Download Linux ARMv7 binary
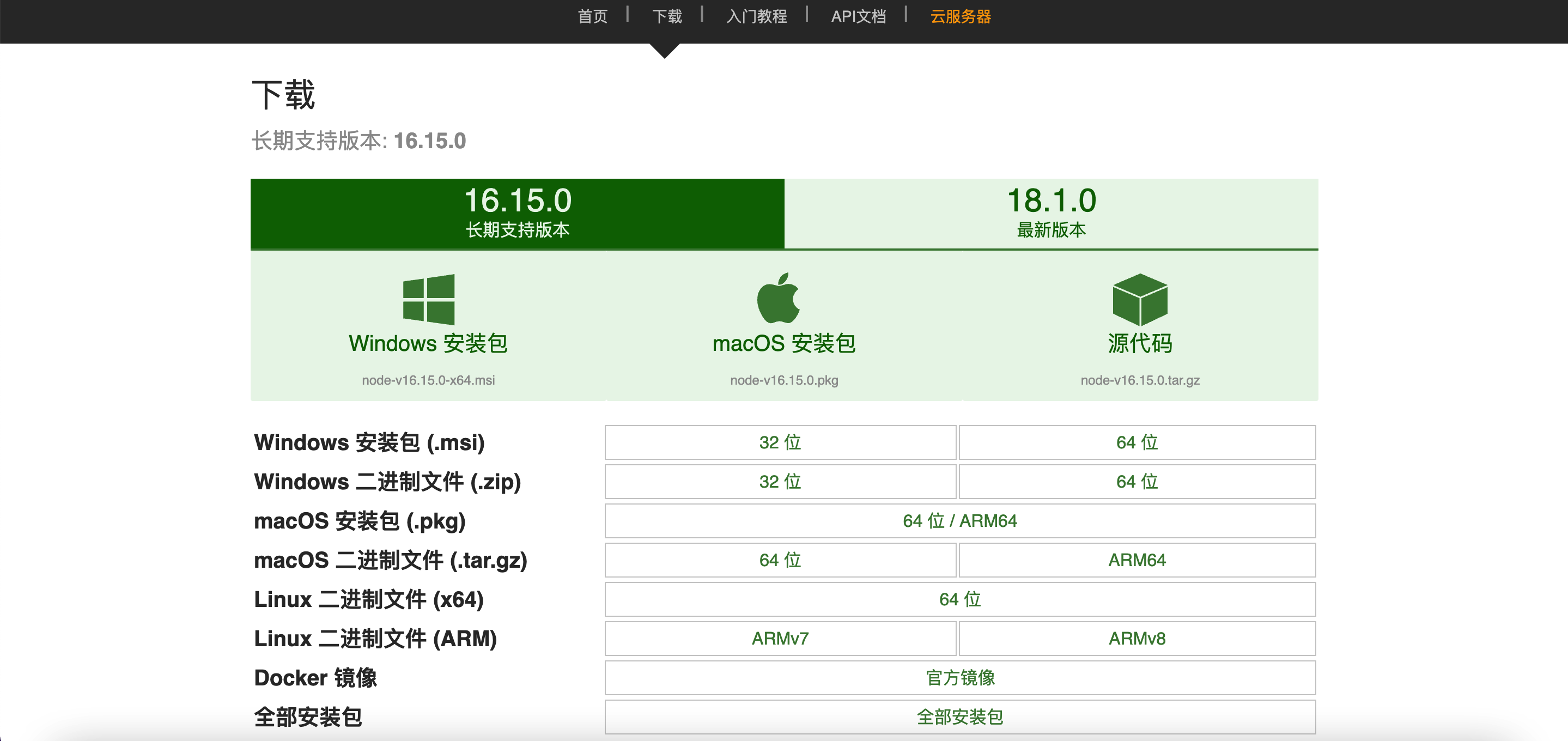This screenshot has height=741, width=1568. point(780,638)
